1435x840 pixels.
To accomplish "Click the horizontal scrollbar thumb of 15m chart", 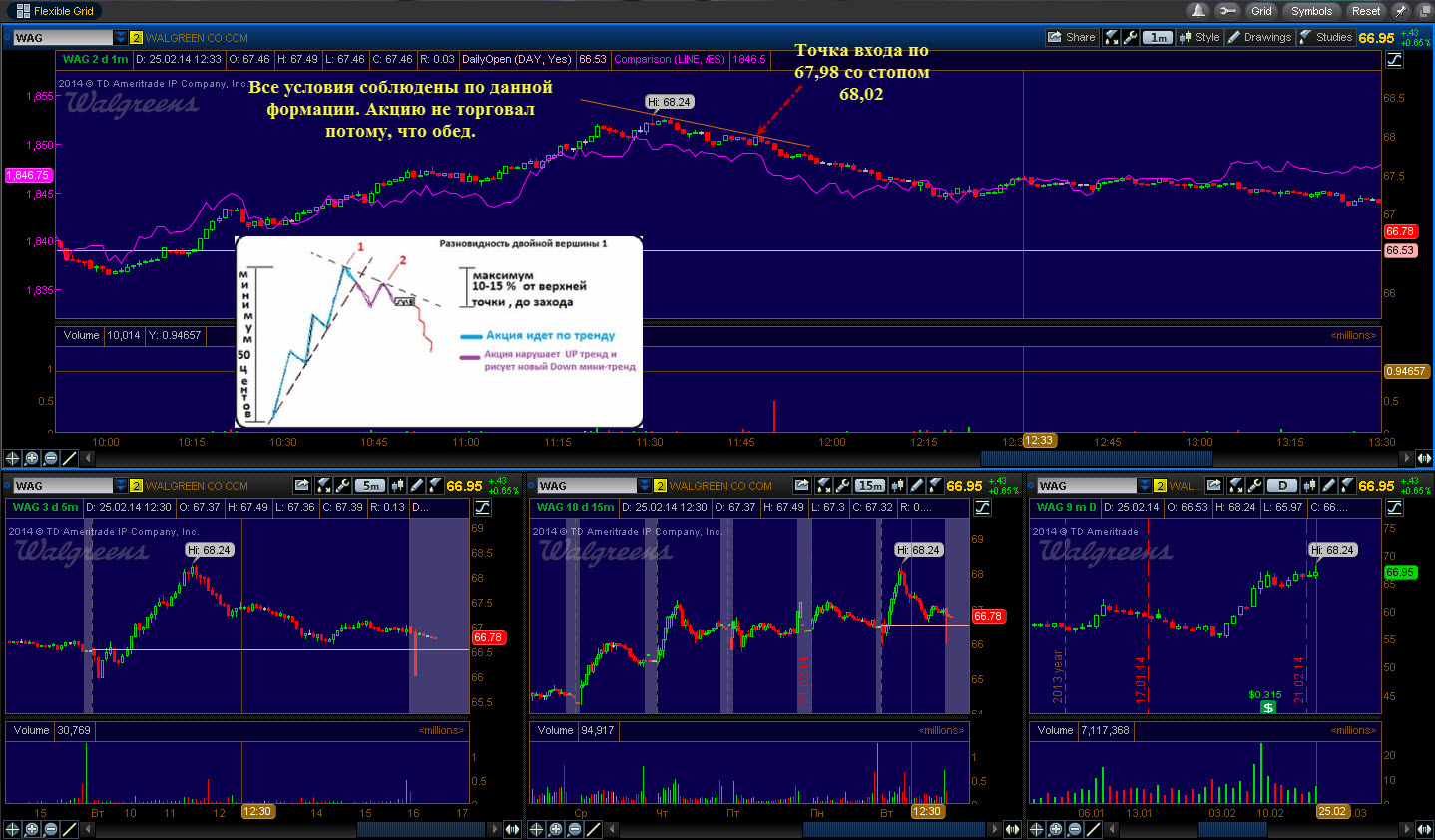I will 893,829.
